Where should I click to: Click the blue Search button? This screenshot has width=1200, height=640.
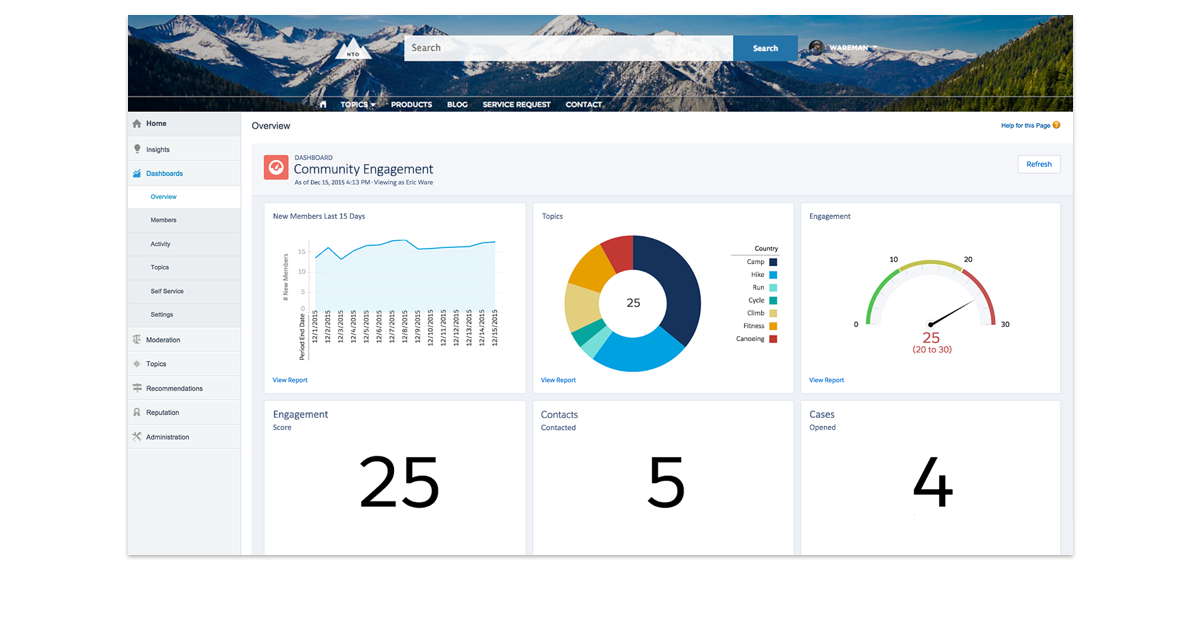[765, 48]
